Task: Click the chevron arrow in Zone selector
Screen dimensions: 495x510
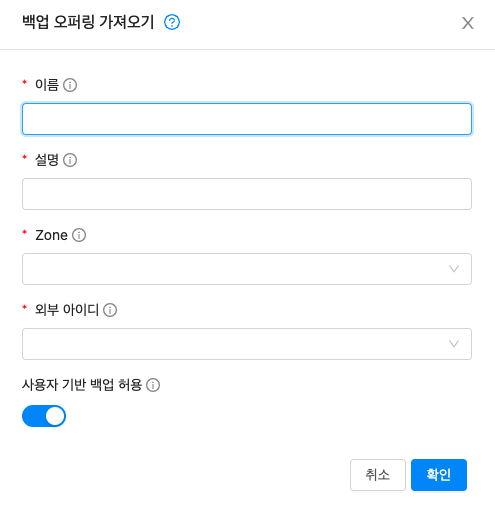Action: pyautogui.click(x=454, y=269)
